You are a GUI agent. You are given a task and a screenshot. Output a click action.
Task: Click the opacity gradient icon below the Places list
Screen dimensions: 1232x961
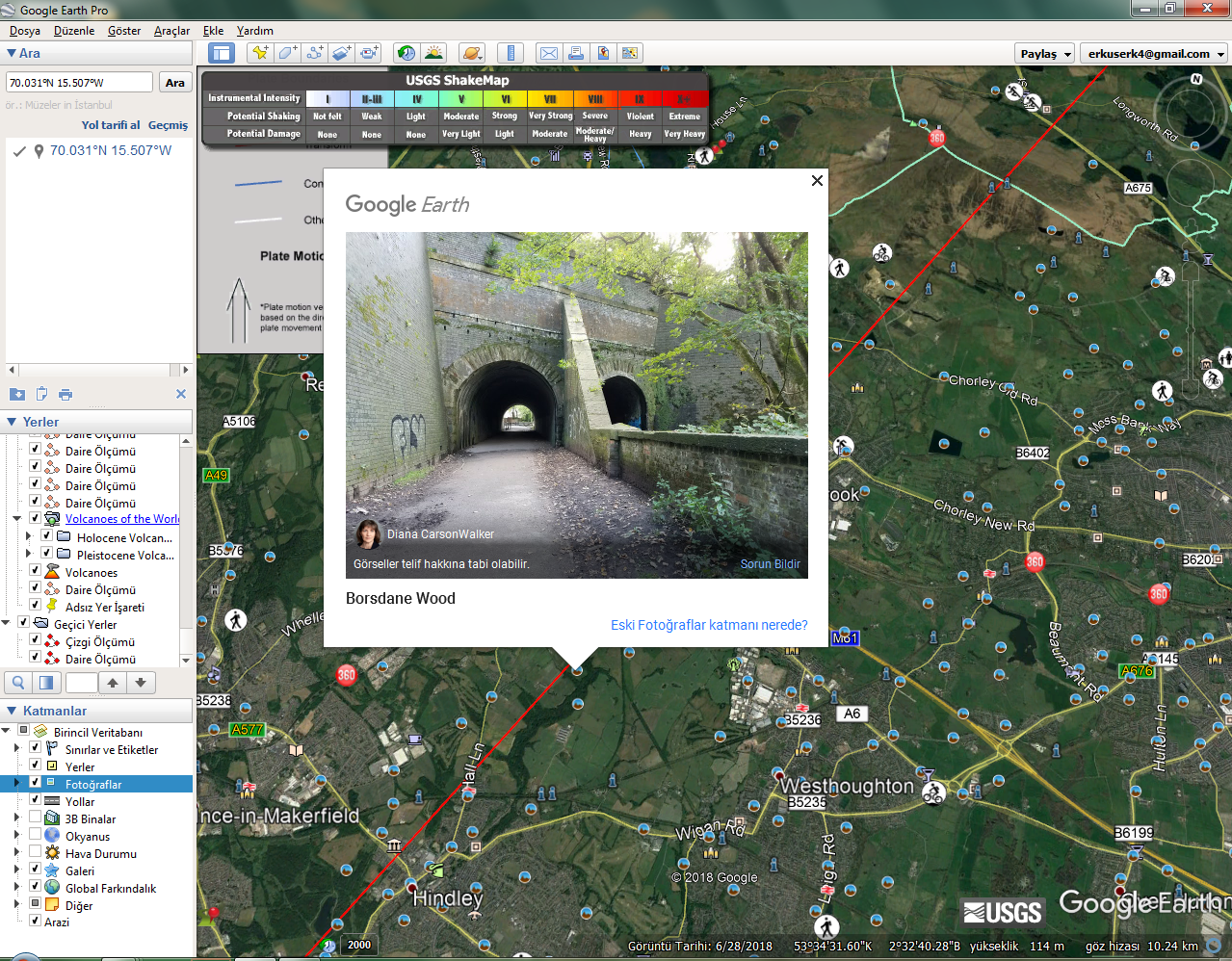click(x=45, y=683)
